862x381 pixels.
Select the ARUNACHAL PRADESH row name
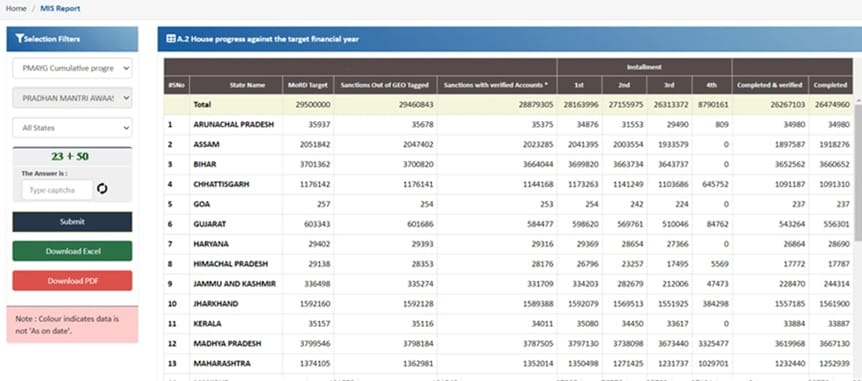tap(233, 125)
